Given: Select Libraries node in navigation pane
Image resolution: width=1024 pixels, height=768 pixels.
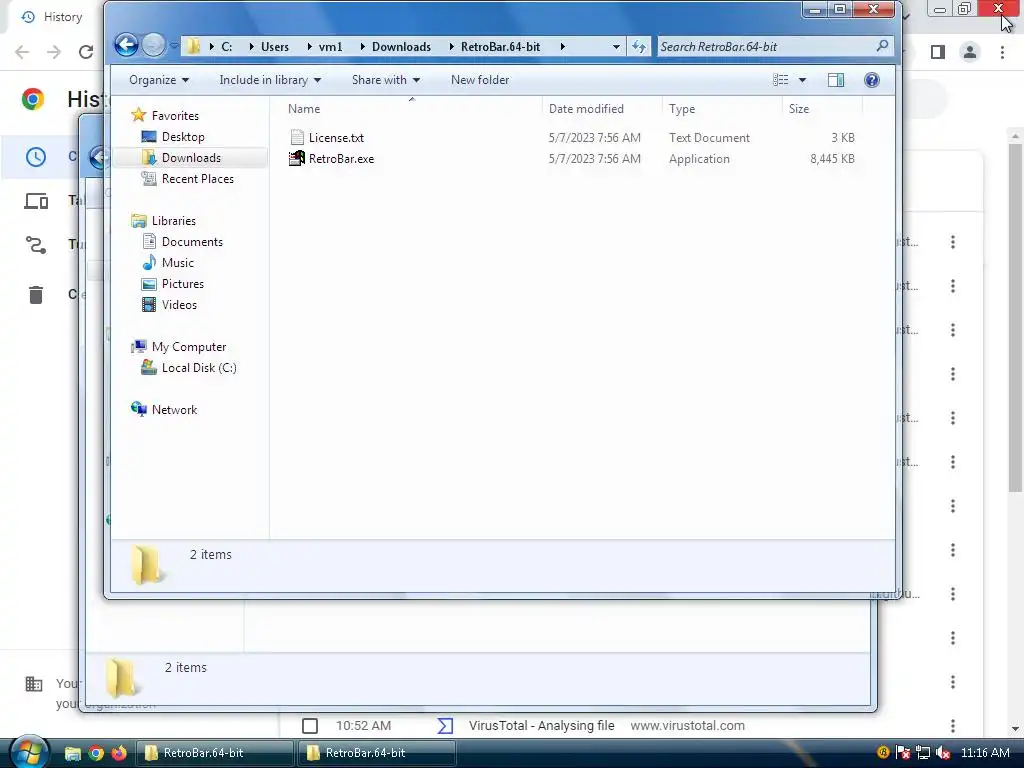Looking at the screenshot, I should click(173, 221).
